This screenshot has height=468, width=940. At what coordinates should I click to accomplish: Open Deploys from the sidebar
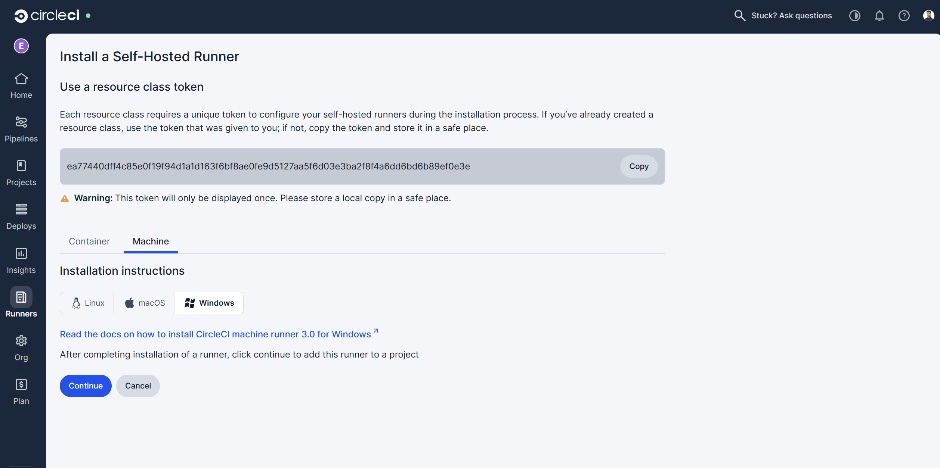21,217
